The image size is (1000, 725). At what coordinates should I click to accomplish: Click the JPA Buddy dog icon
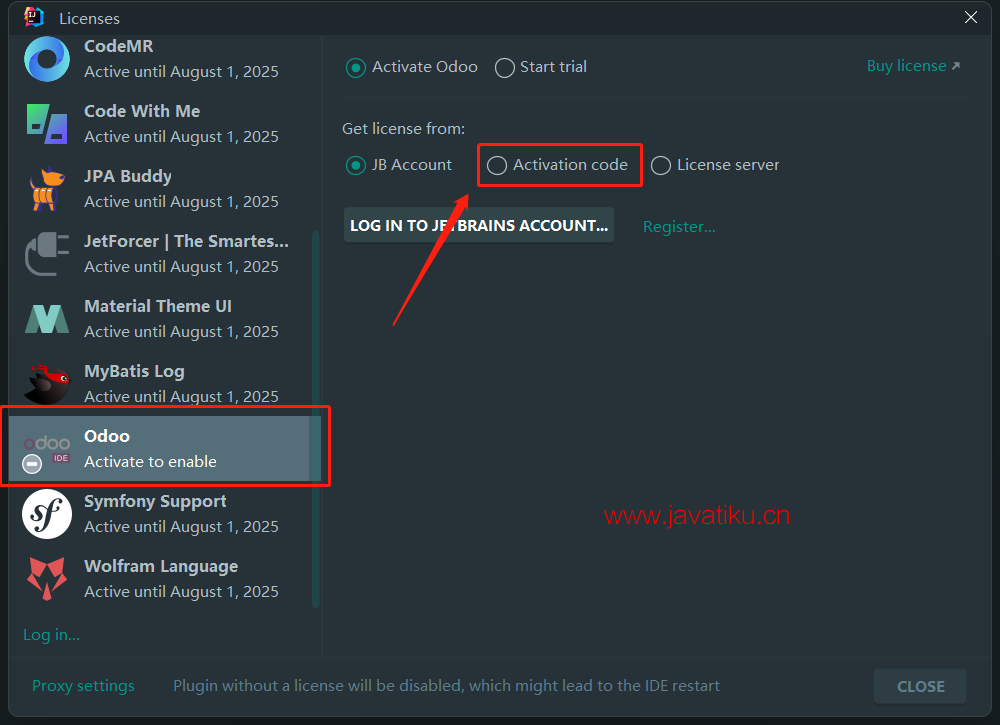click(47, 189)
